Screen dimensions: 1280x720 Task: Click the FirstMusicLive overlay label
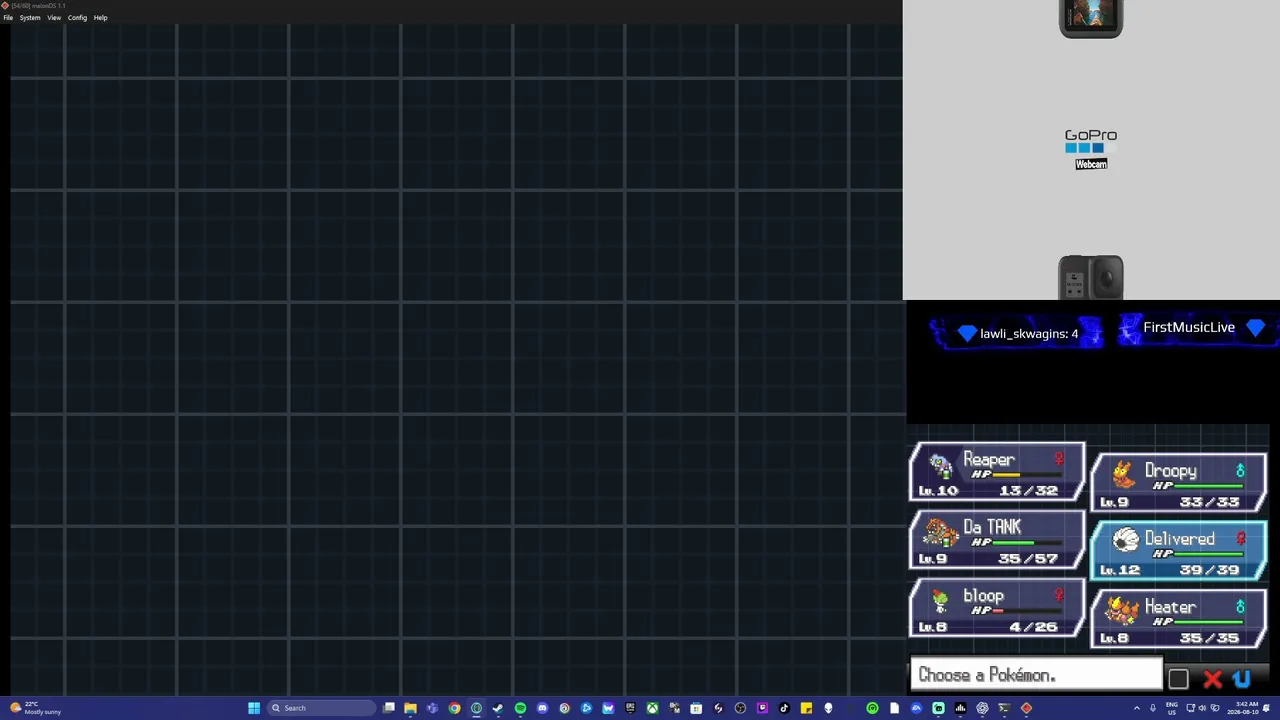pos(1189,327)
